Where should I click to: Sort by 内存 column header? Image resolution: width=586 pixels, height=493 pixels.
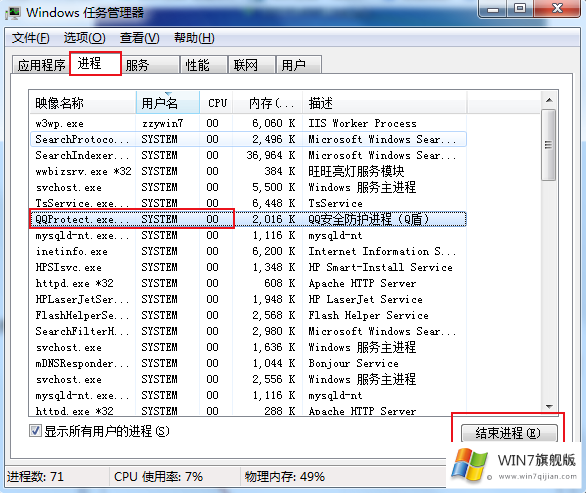click(x=267, y=102)
